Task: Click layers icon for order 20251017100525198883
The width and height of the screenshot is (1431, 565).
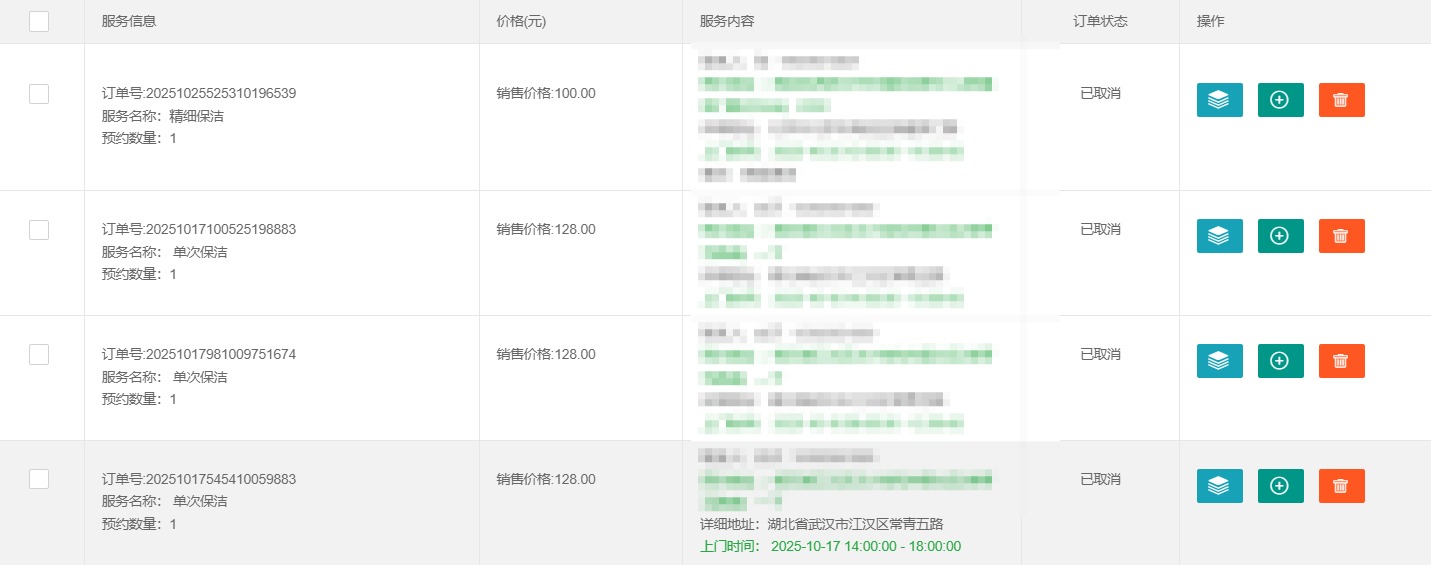Action: coord(1219,236)
